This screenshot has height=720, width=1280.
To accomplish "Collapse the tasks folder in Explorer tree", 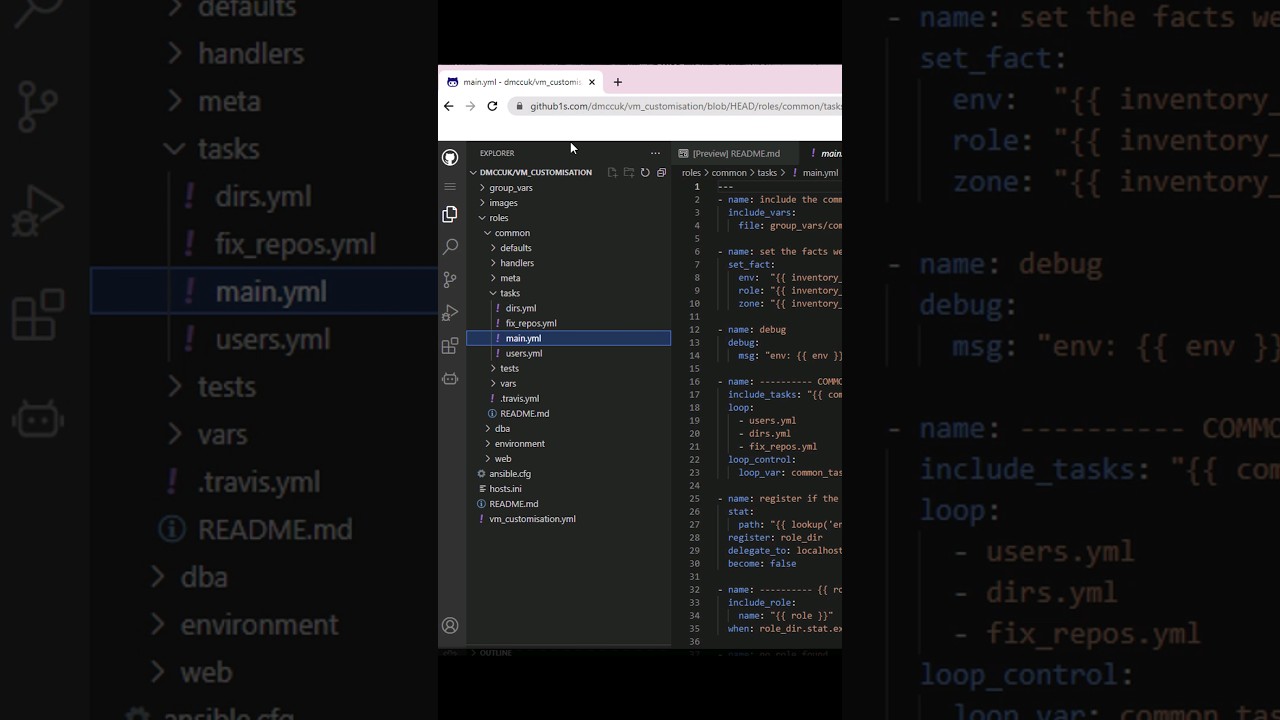I will point(510,293).
